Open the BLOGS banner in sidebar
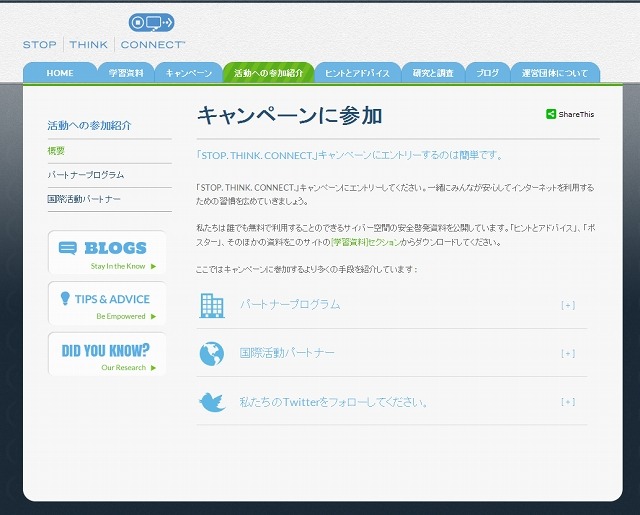Screen dimensions: 640x515 [x=106, y=252]
